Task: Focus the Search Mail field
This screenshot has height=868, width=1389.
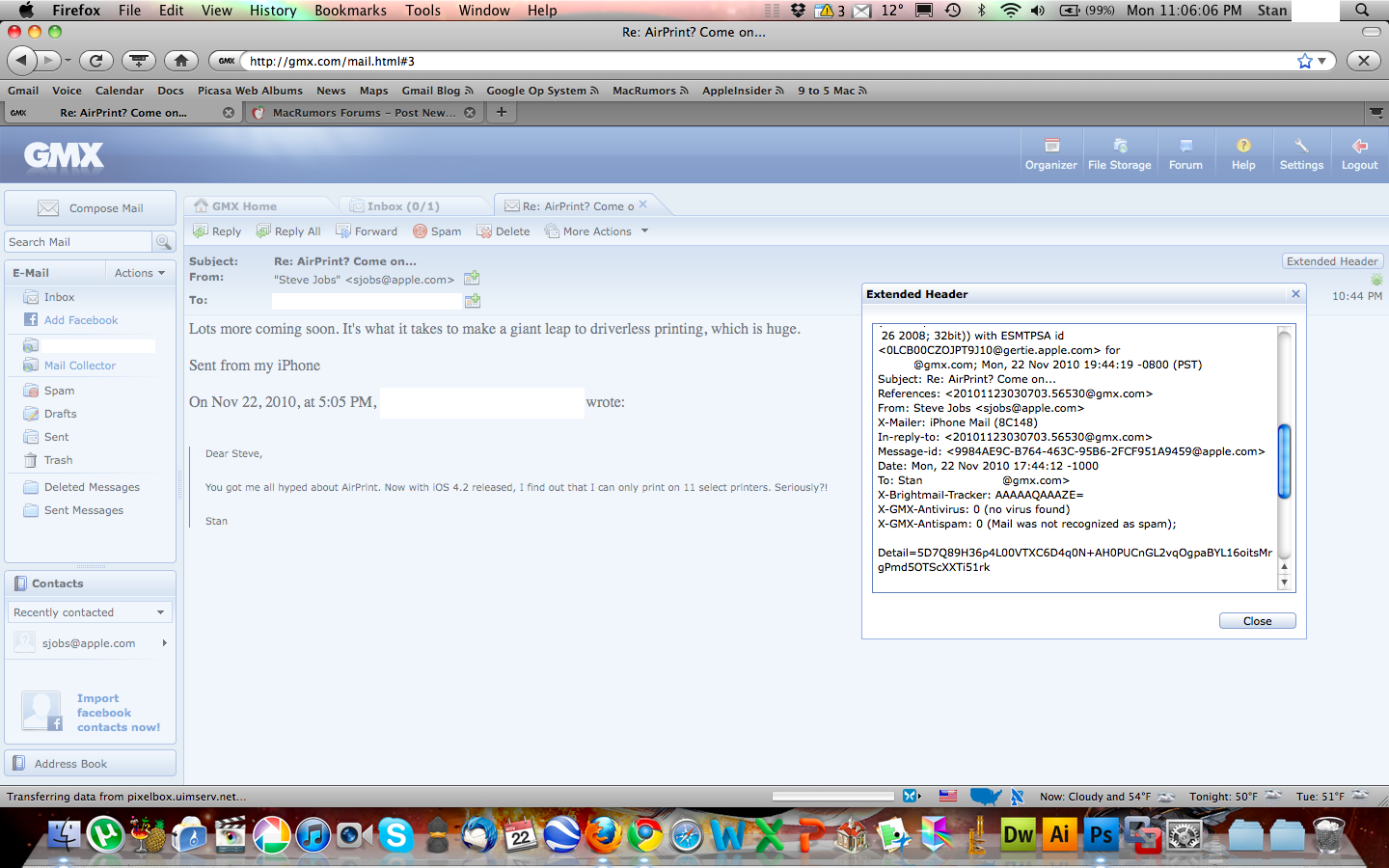Action: 78,242
